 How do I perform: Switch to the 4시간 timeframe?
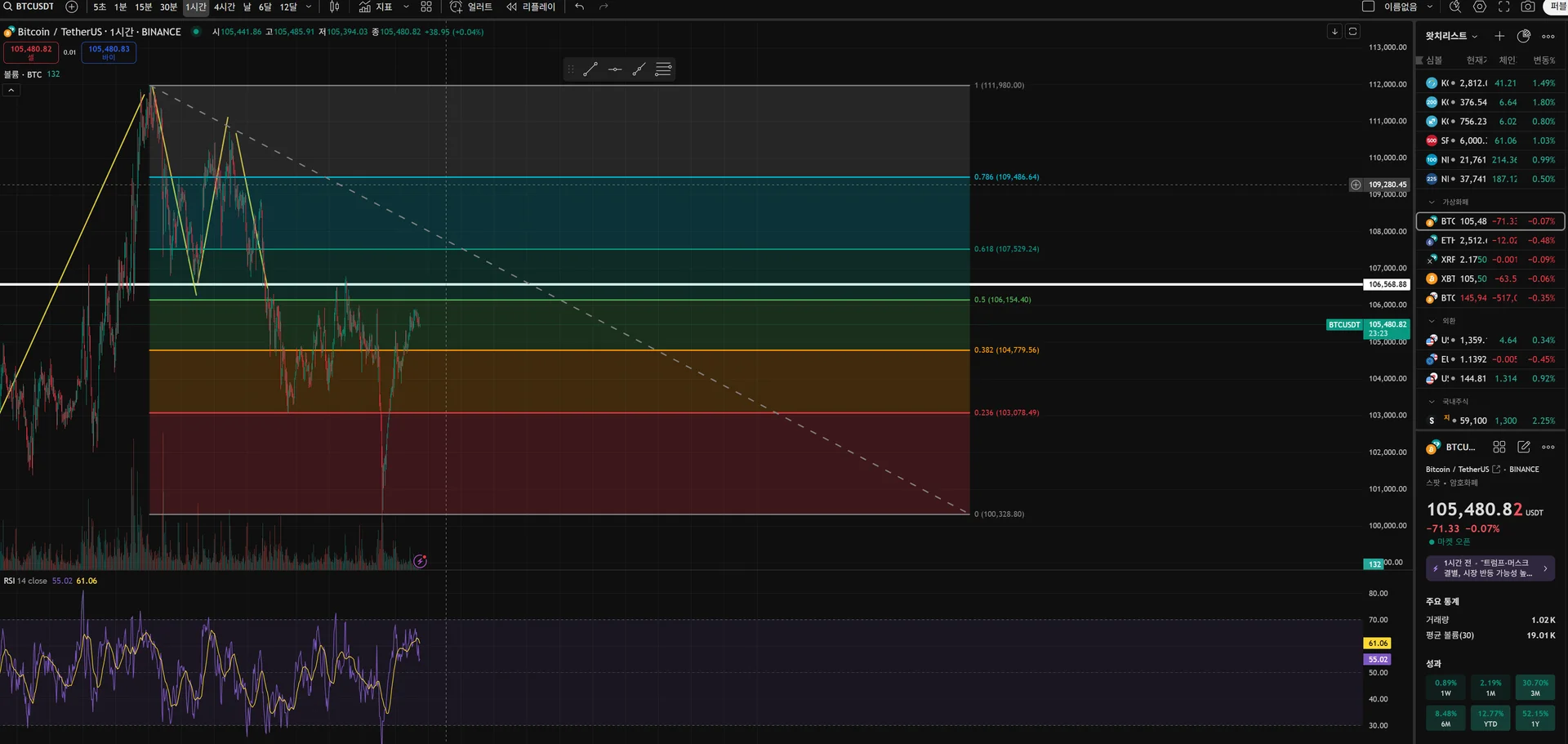pyautogui.click(x=224, y=7)
